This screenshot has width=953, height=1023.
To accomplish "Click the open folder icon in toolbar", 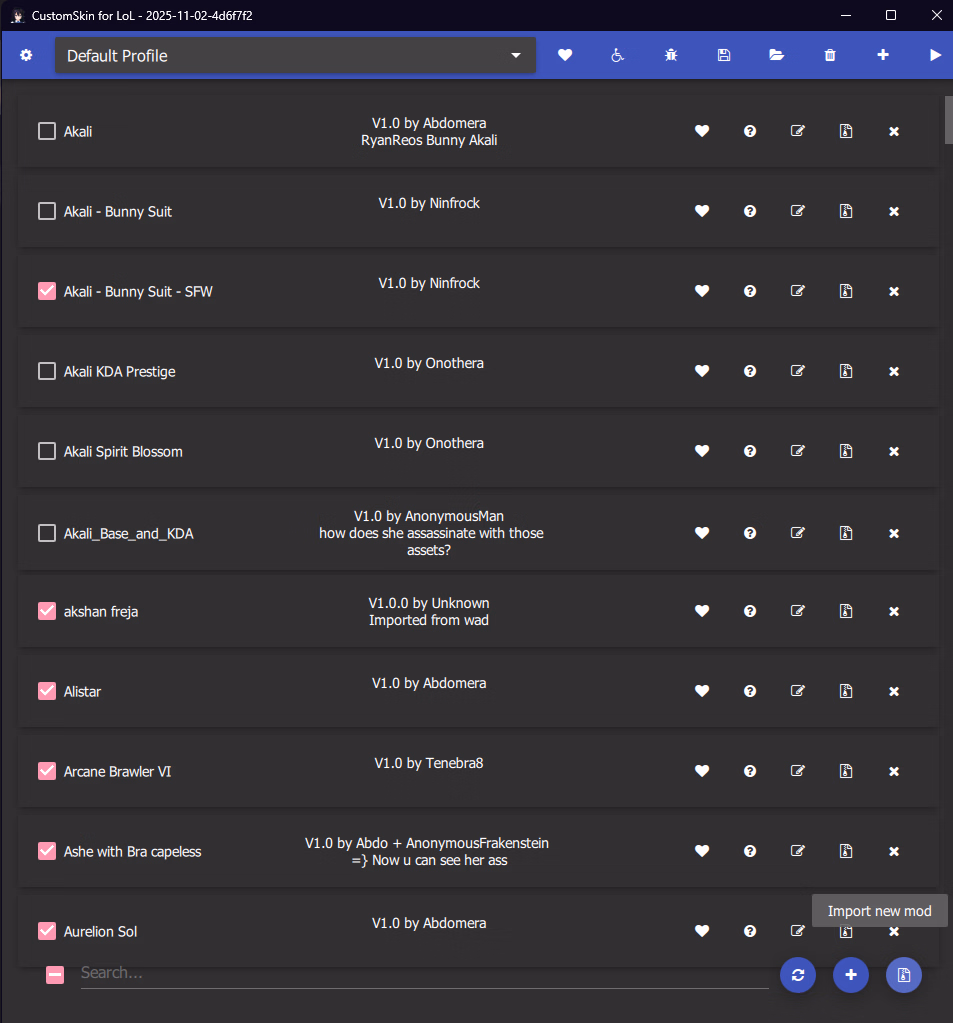I will pyautogui.click(x=777, y=55).
